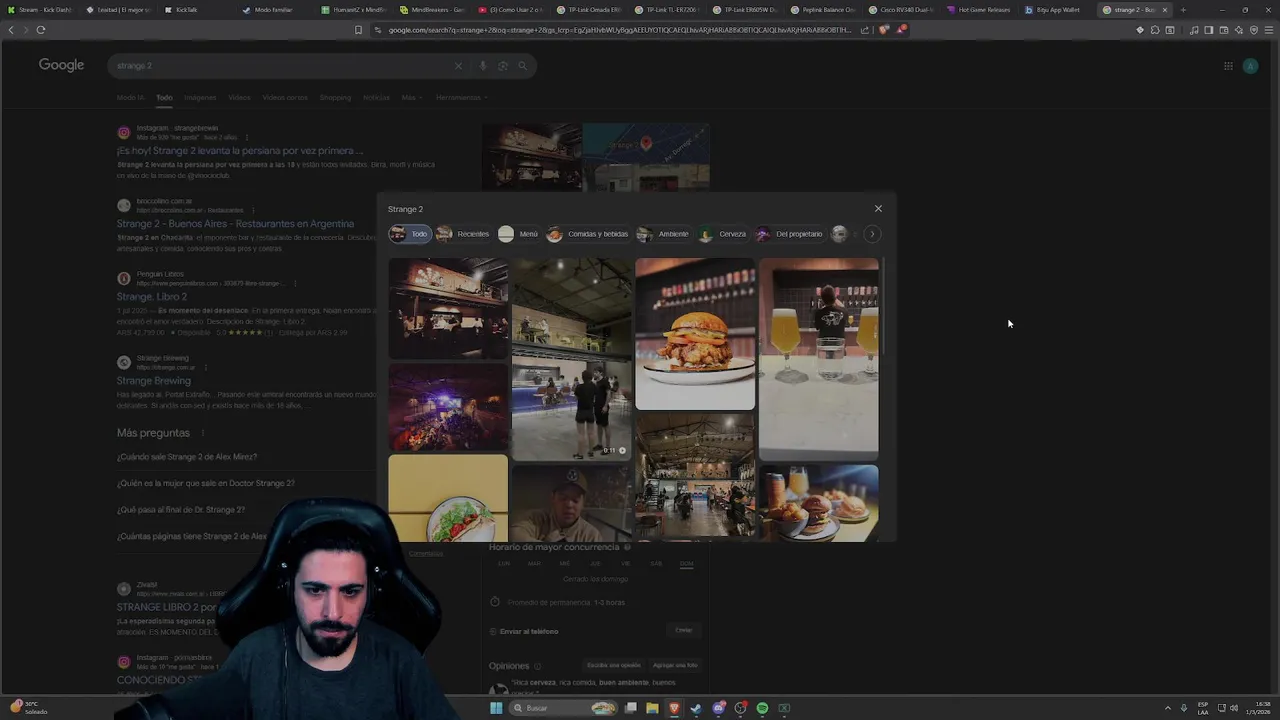The width and height of the screenshot is (1280, 720).
Task: Expand the Más search options dropdown
Action: pyautogui.click(x=412, y=98)
